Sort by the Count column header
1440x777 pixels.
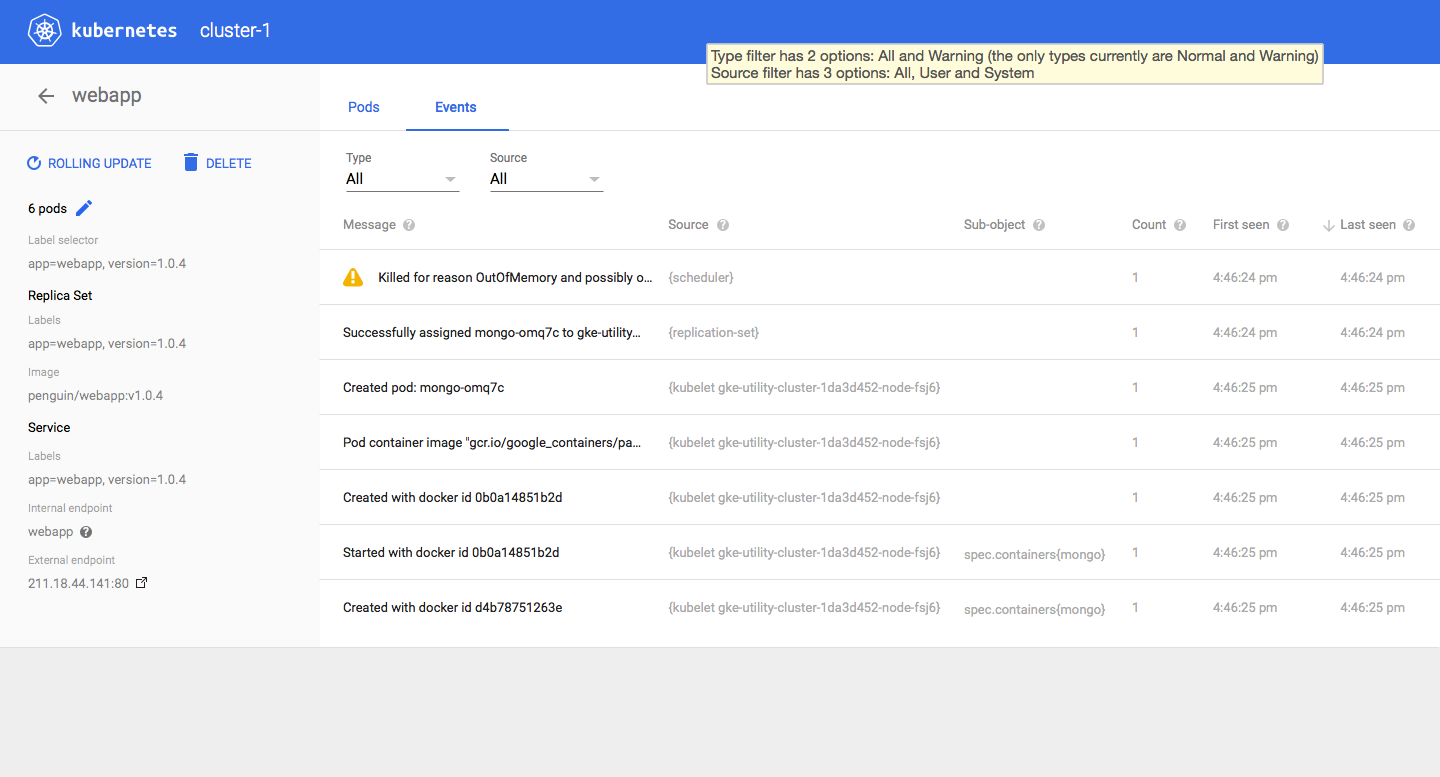[x=1149, y=225]
